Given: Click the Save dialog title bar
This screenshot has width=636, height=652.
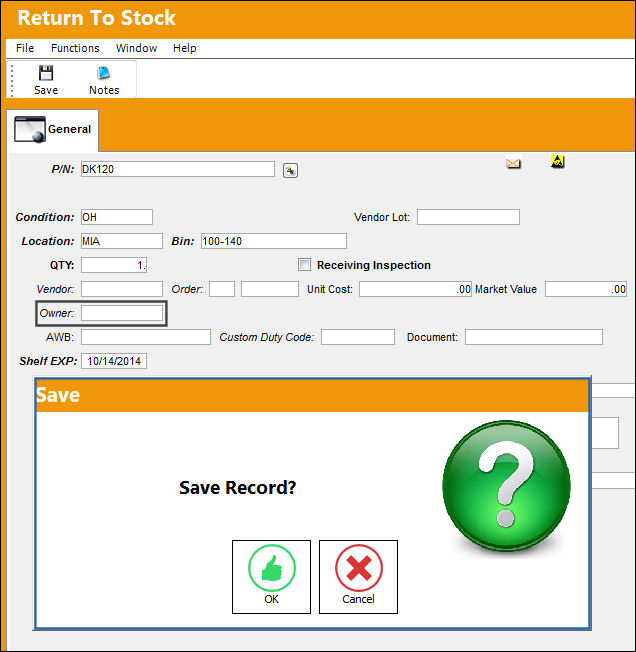Looking at the screenshot, I should [x=312, y=395].
